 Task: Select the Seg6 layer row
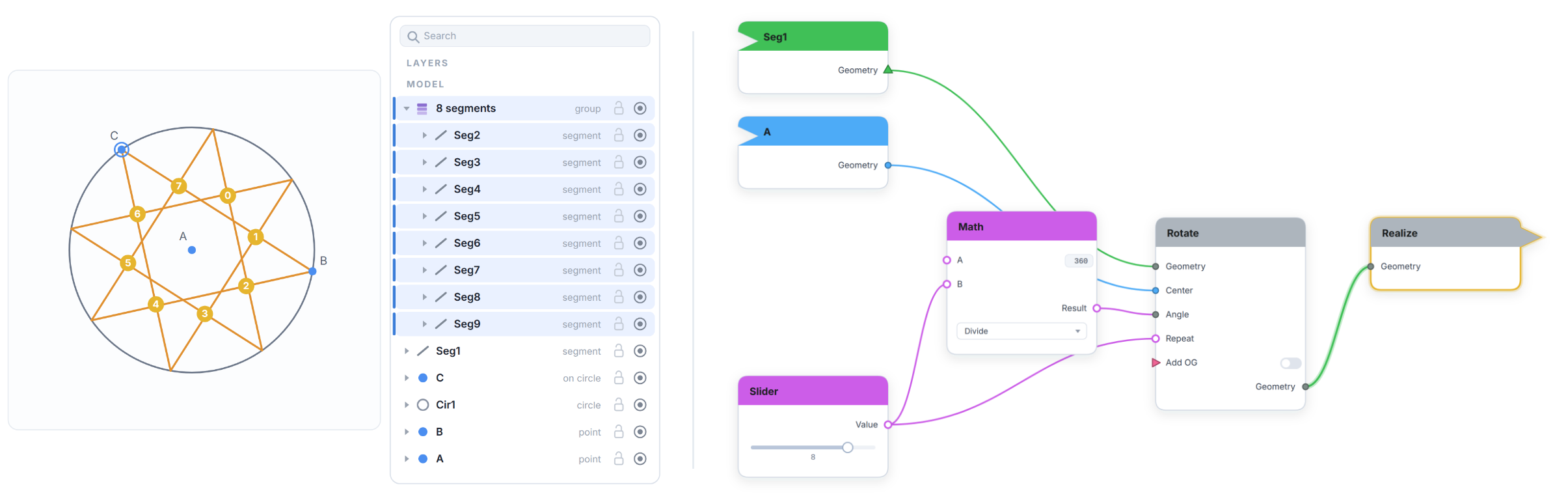[524, 243]
